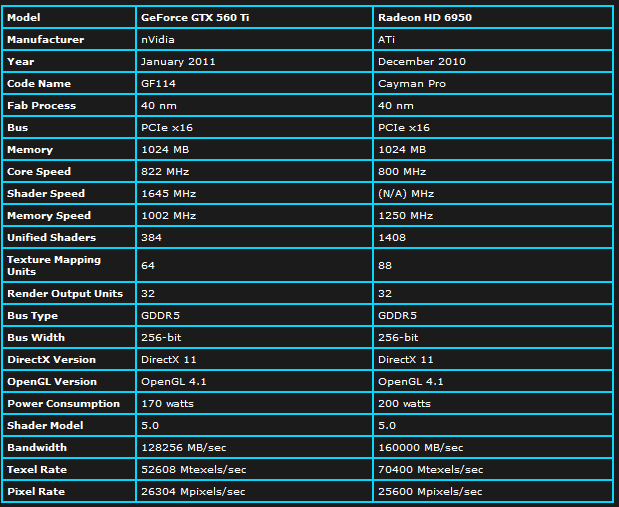Select the '(N/A) MHz' shader speed value
619x507 pixels.
[406, 193]
